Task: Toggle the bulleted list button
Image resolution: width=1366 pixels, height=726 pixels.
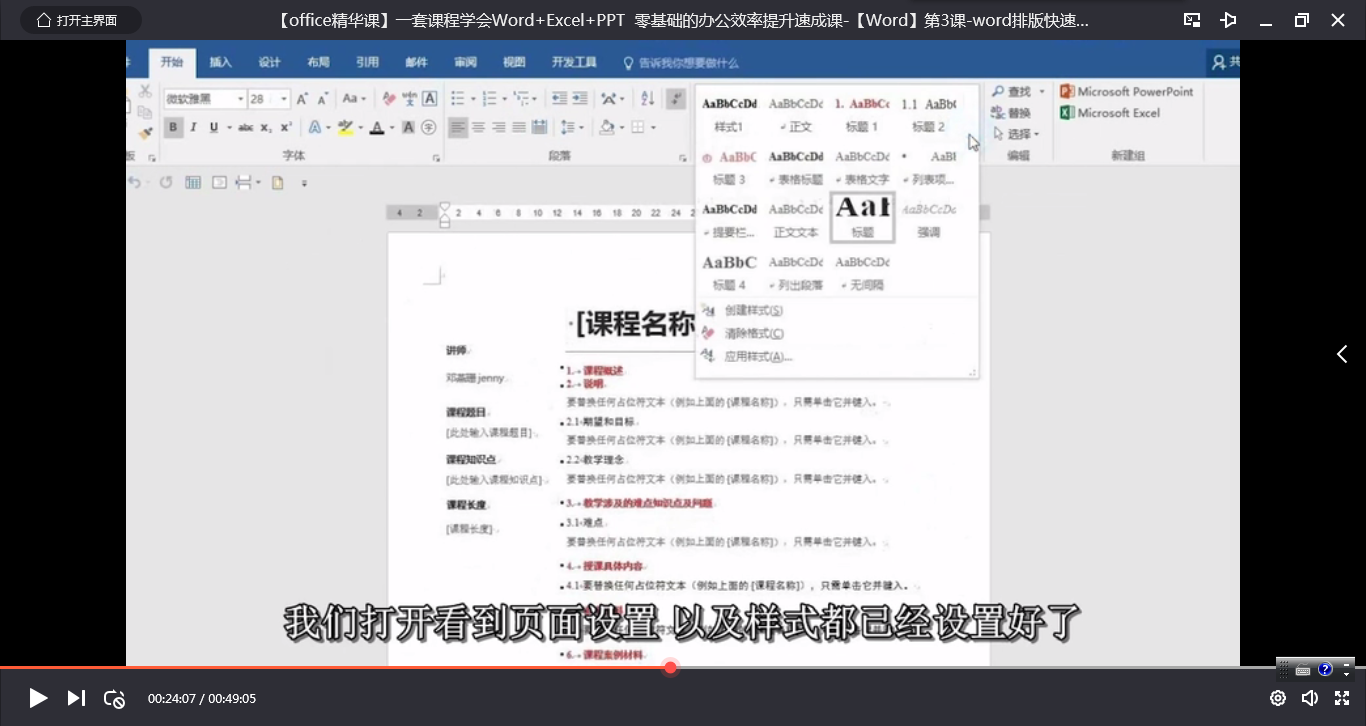Action: click(458, 98)
